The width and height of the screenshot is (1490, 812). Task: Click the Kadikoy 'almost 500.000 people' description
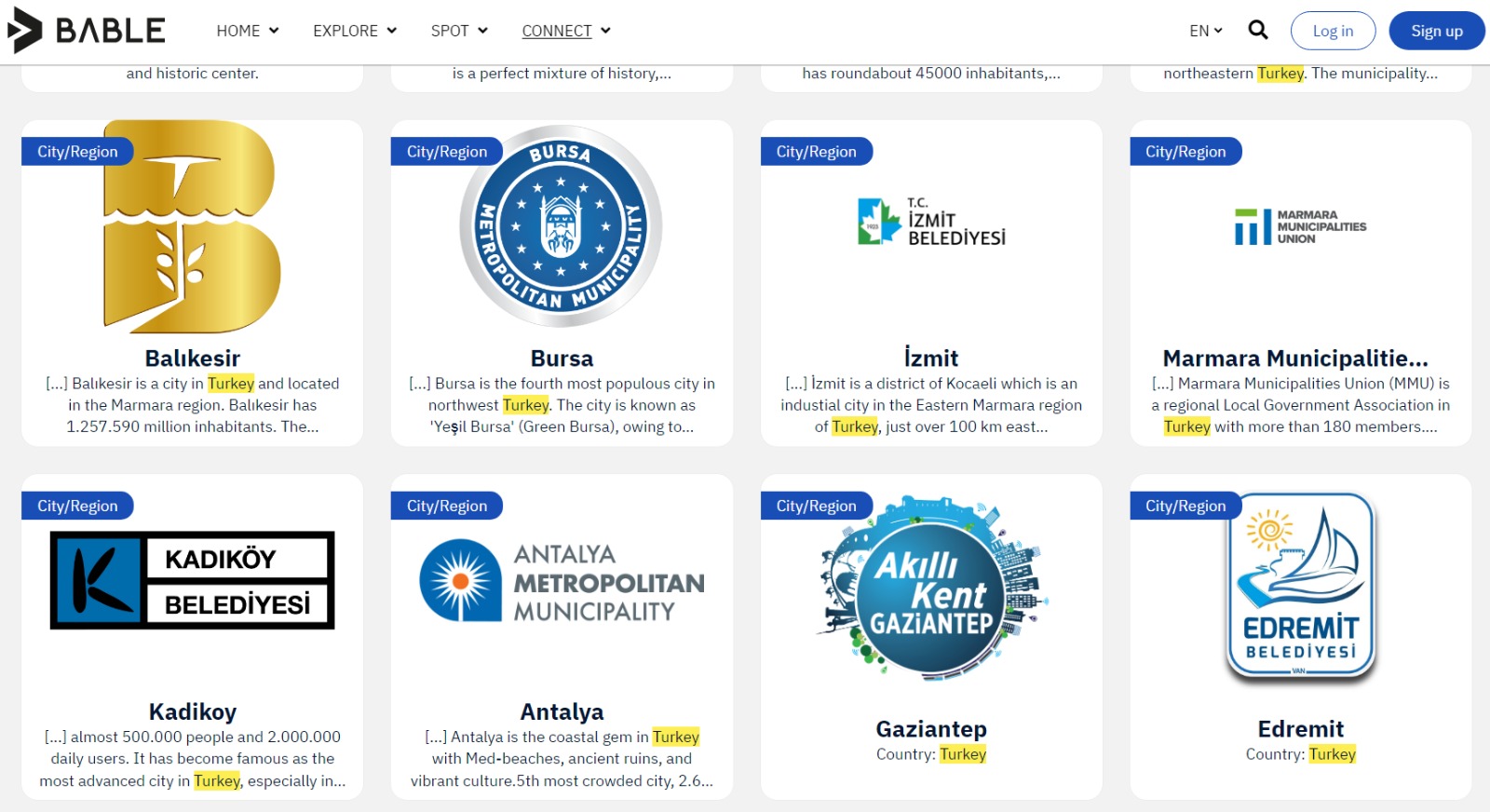(192, 759)
